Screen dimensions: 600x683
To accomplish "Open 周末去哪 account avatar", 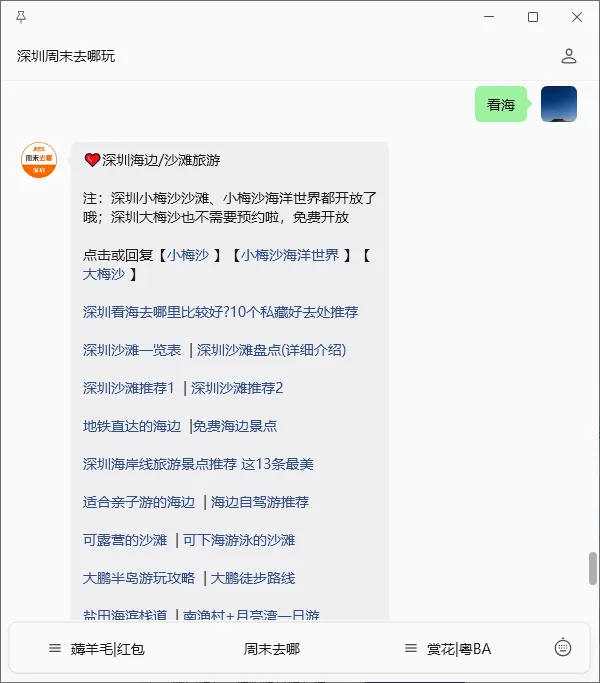I will [x=39, y=160].
